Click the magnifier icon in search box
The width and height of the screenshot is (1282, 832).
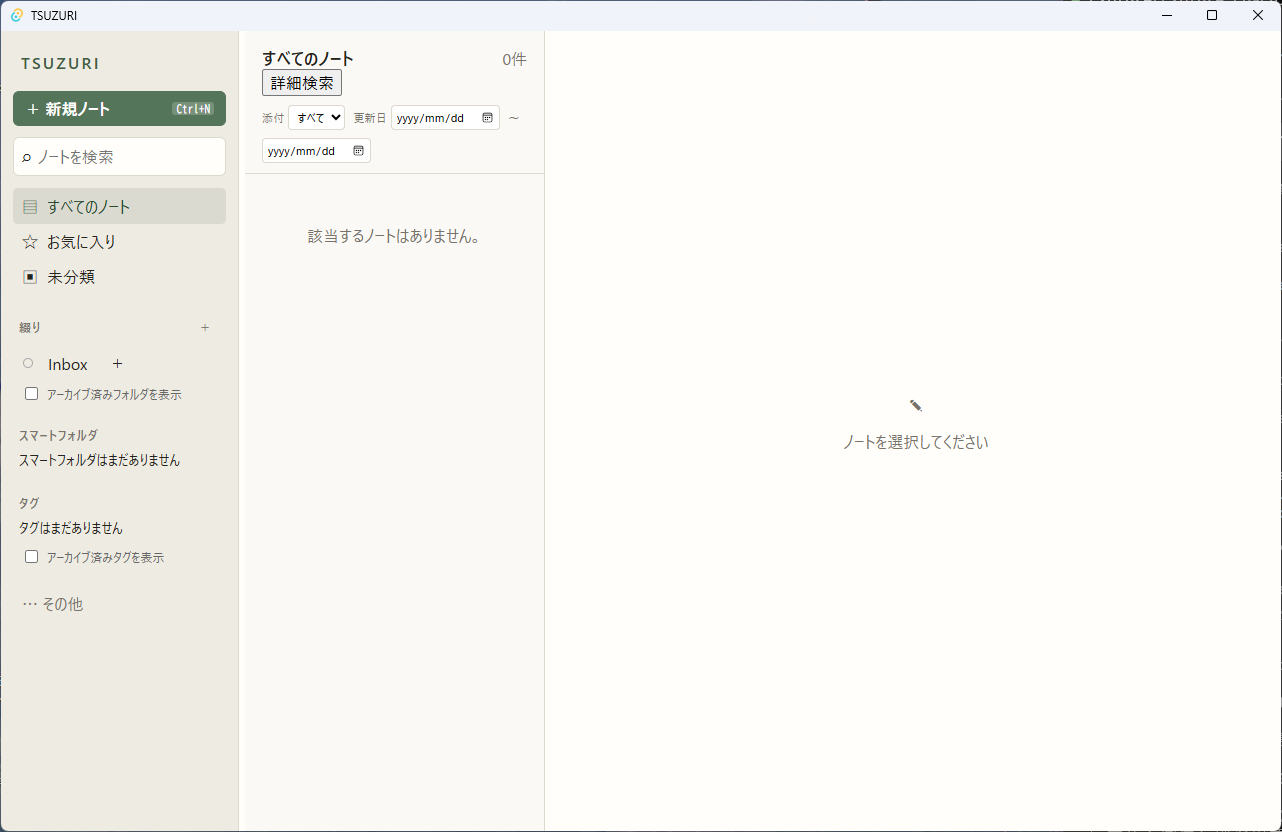[27, 158]
